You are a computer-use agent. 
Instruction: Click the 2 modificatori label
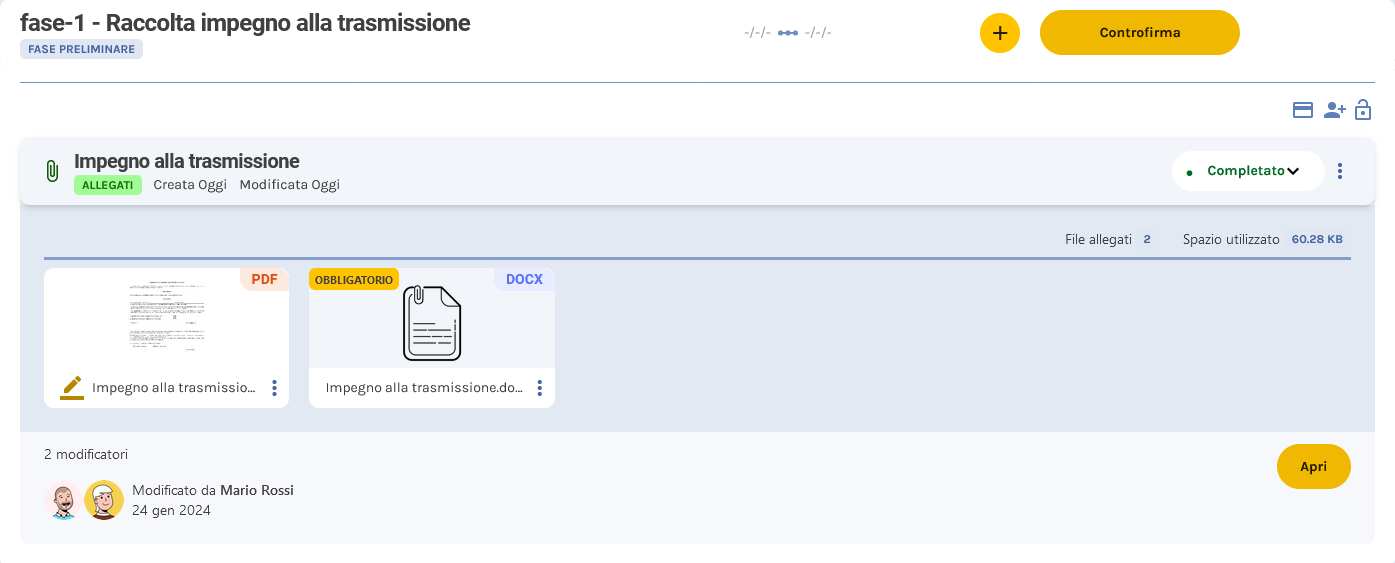click(x=86, y=454)
